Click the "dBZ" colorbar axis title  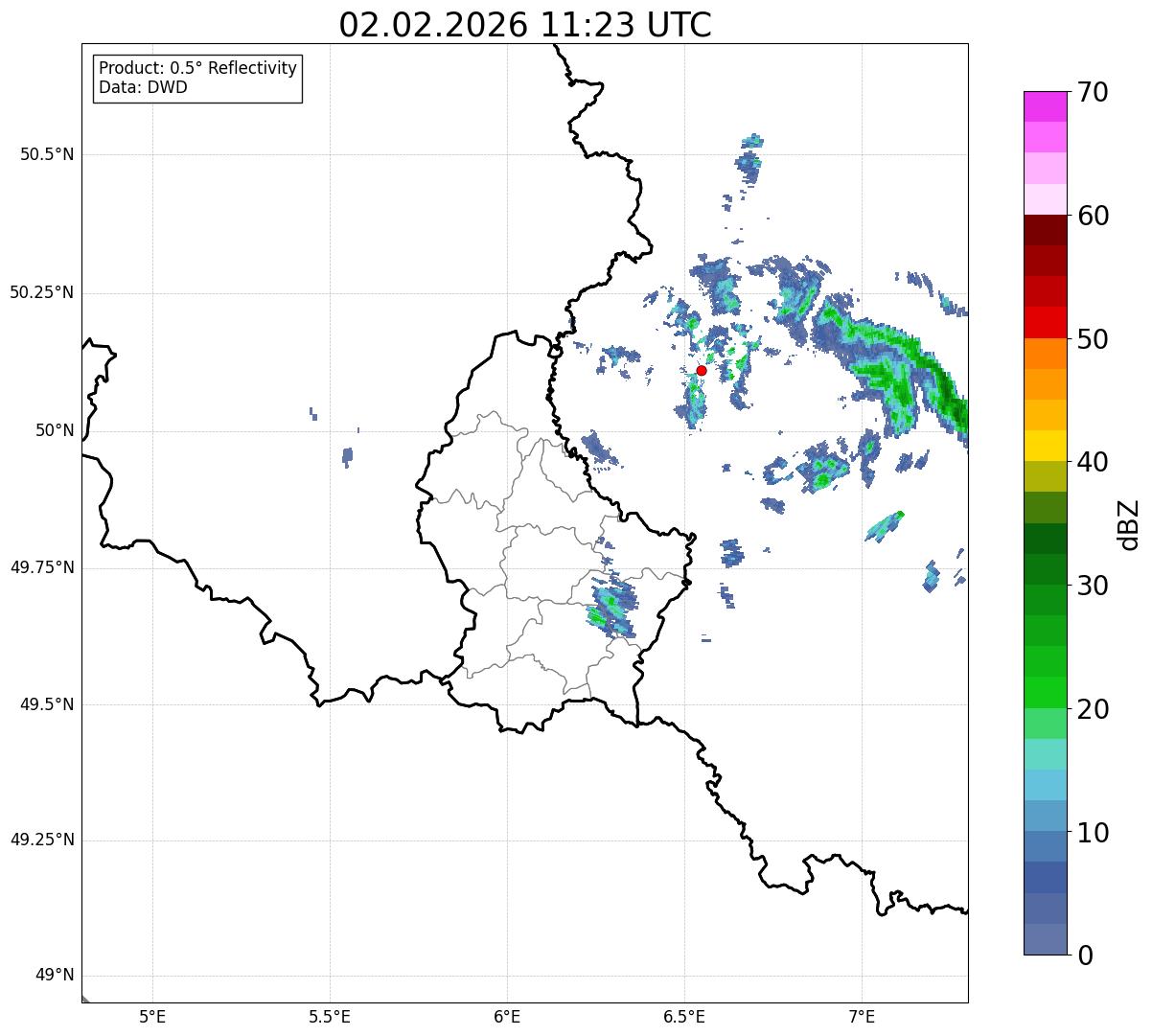(1130, 524)
